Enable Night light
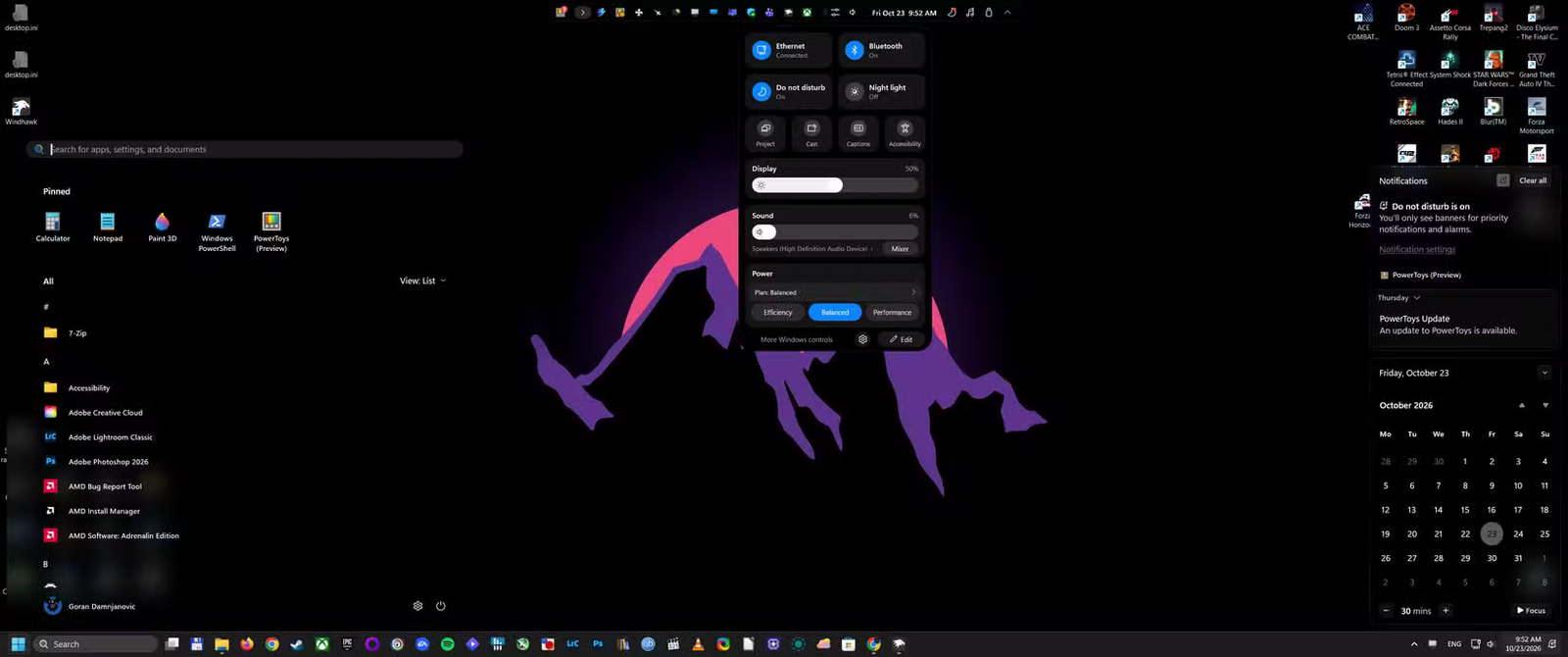Screen dimensions: 1568x657 pyautogui.click(x=881, y=91)
